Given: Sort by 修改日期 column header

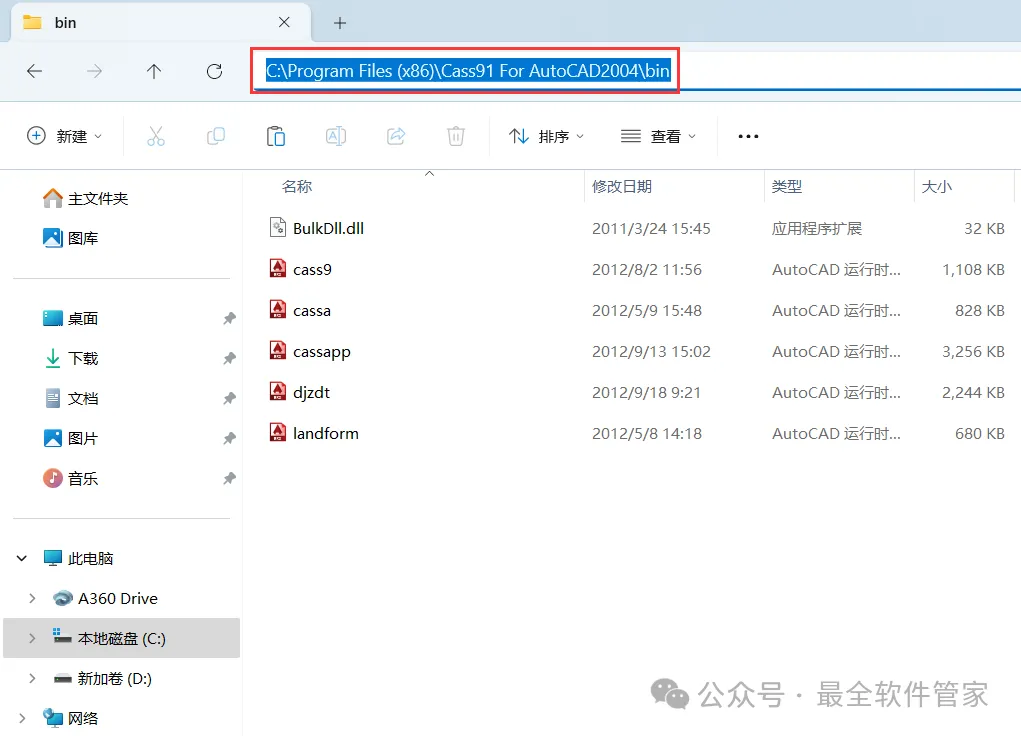Looking at the screenshot, I should [622, 186].
